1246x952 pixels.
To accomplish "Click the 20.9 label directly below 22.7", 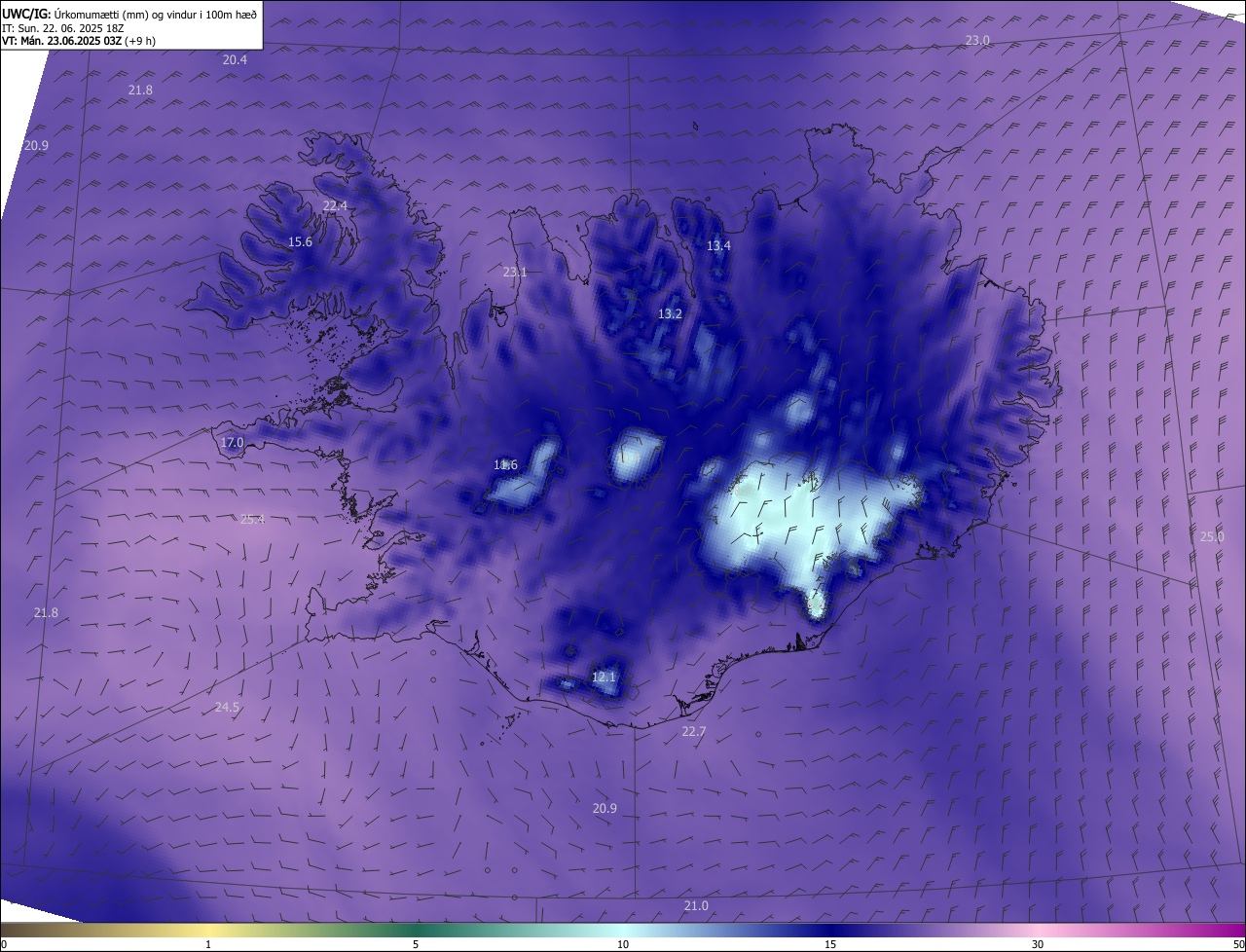I will point(605,809).
